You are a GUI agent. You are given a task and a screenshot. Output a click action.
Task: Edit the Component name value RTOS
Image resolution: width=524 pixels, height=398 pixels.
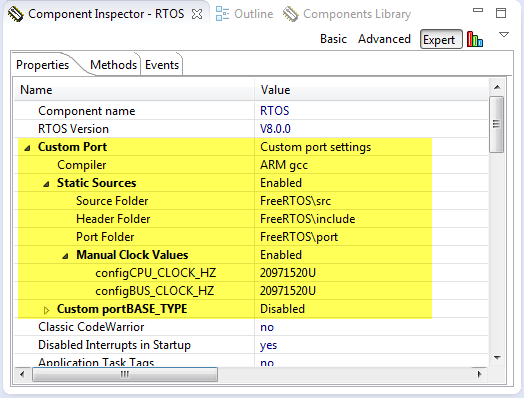pyautogui.click(x=274, y=111)
